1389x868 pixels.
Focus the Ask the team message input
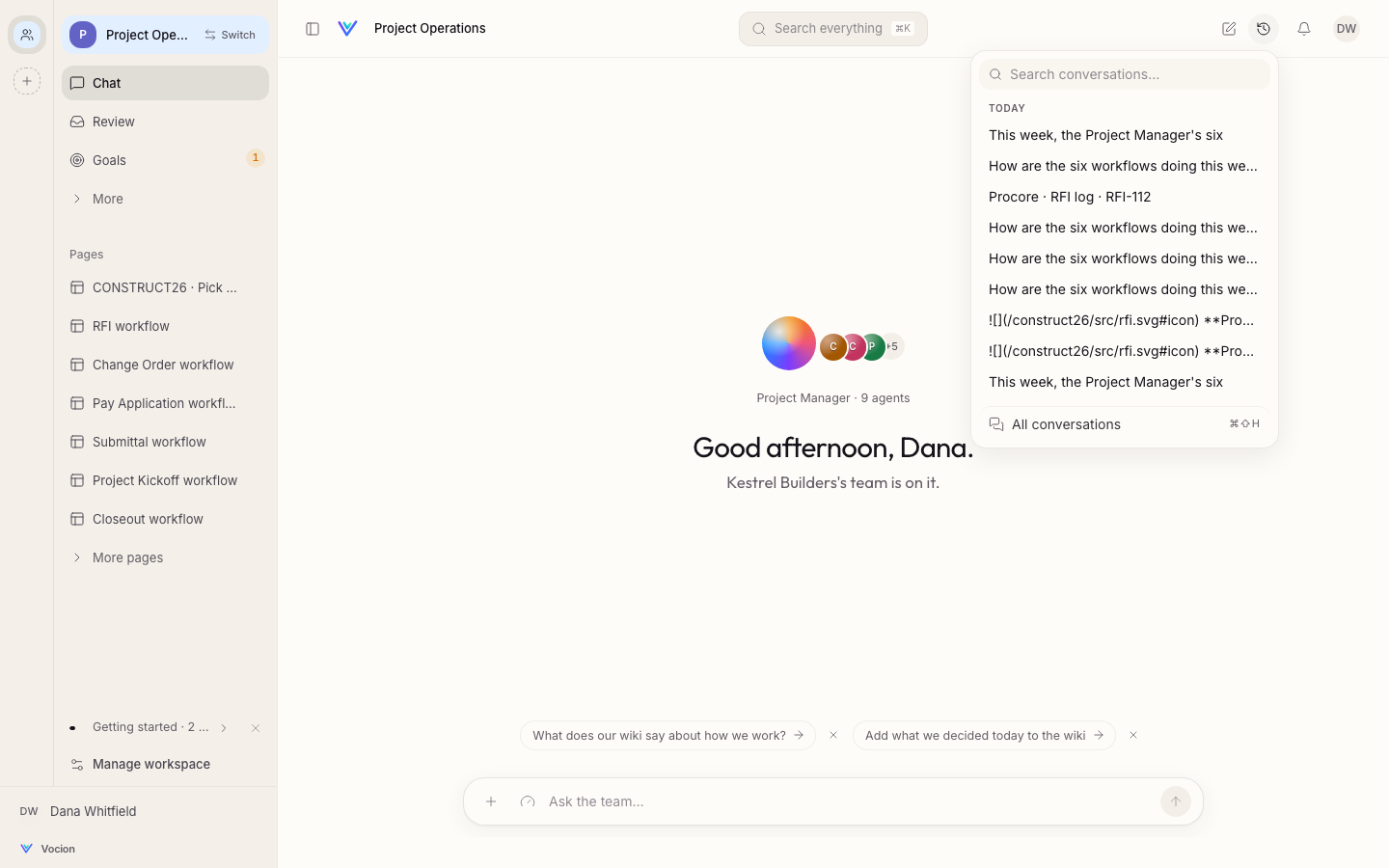[849, 801]
